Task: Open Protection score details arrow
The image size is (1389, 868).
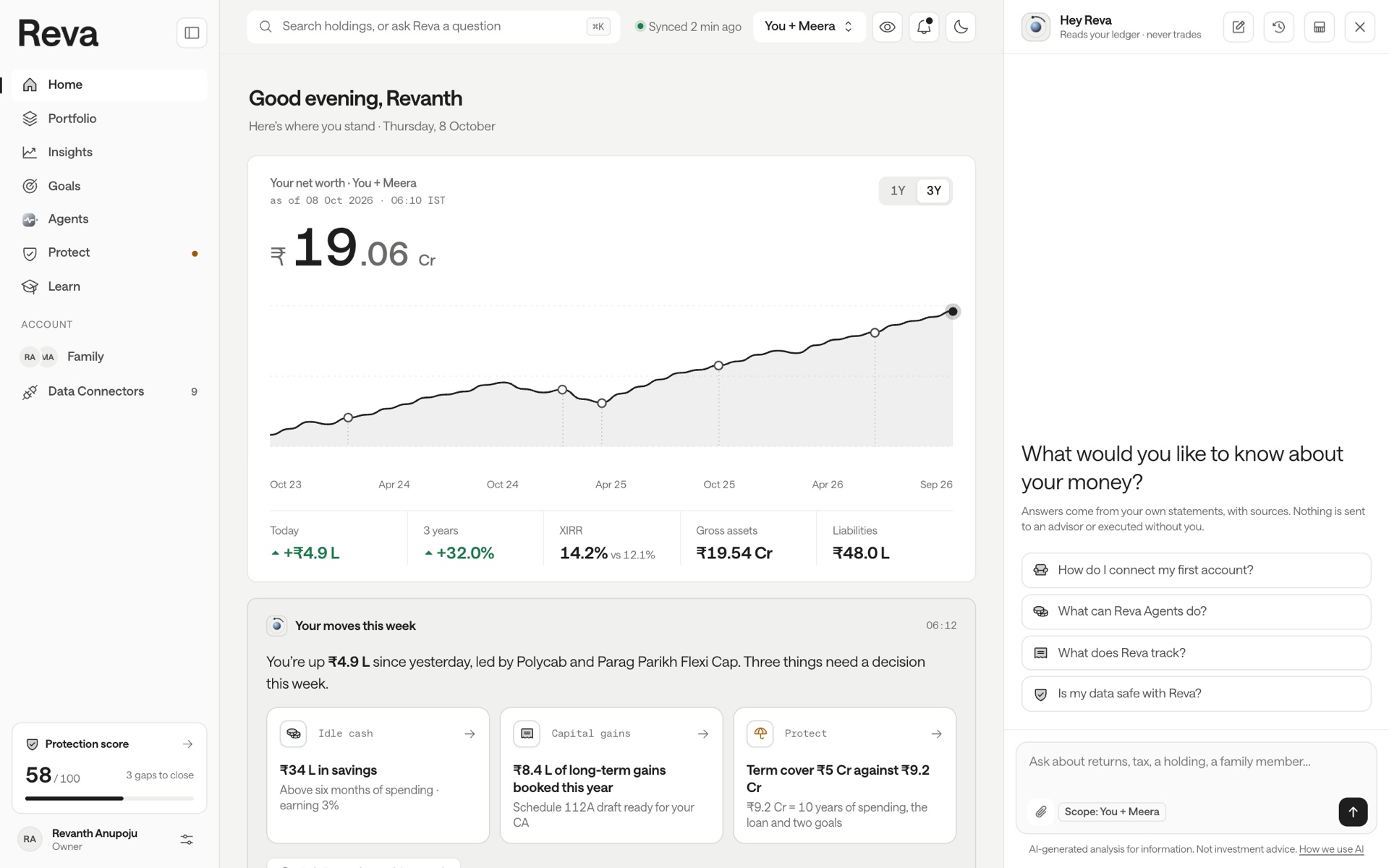Action: 188,744
